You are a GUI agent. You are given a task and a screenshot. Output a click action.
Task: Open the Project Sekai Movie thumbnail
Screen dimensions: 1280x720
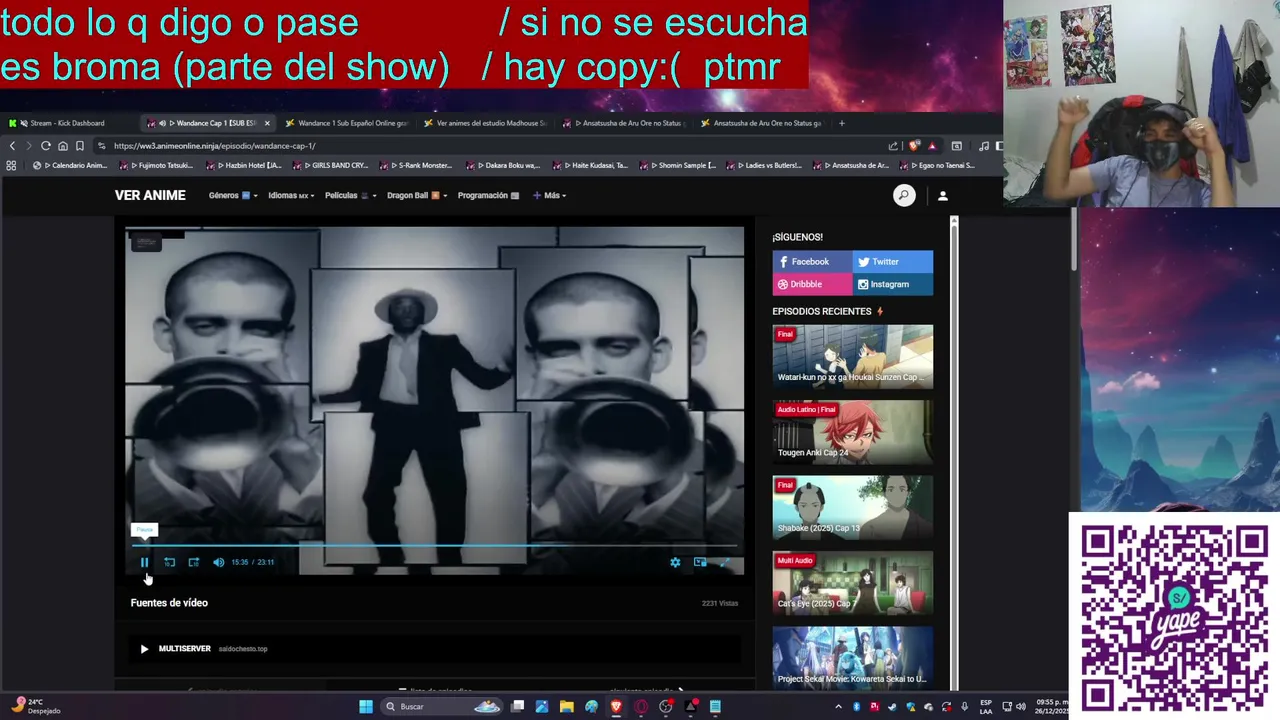click(852, 658)
